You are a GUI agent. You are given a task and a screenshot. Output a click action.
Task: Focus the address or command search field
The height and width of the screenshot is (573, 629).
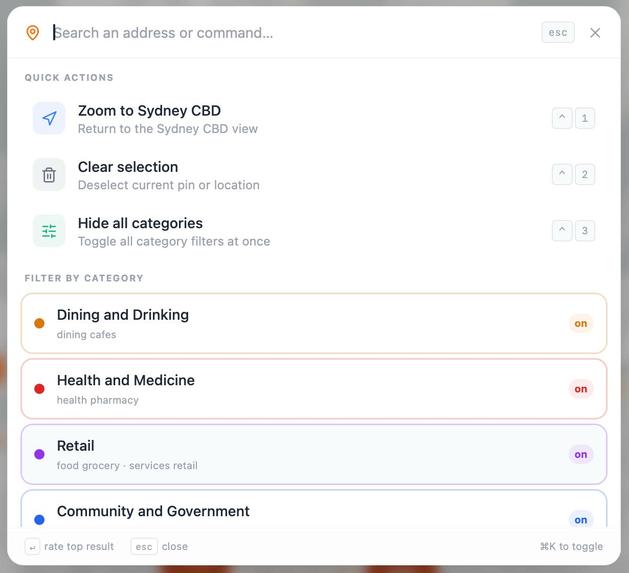point(293,33)
